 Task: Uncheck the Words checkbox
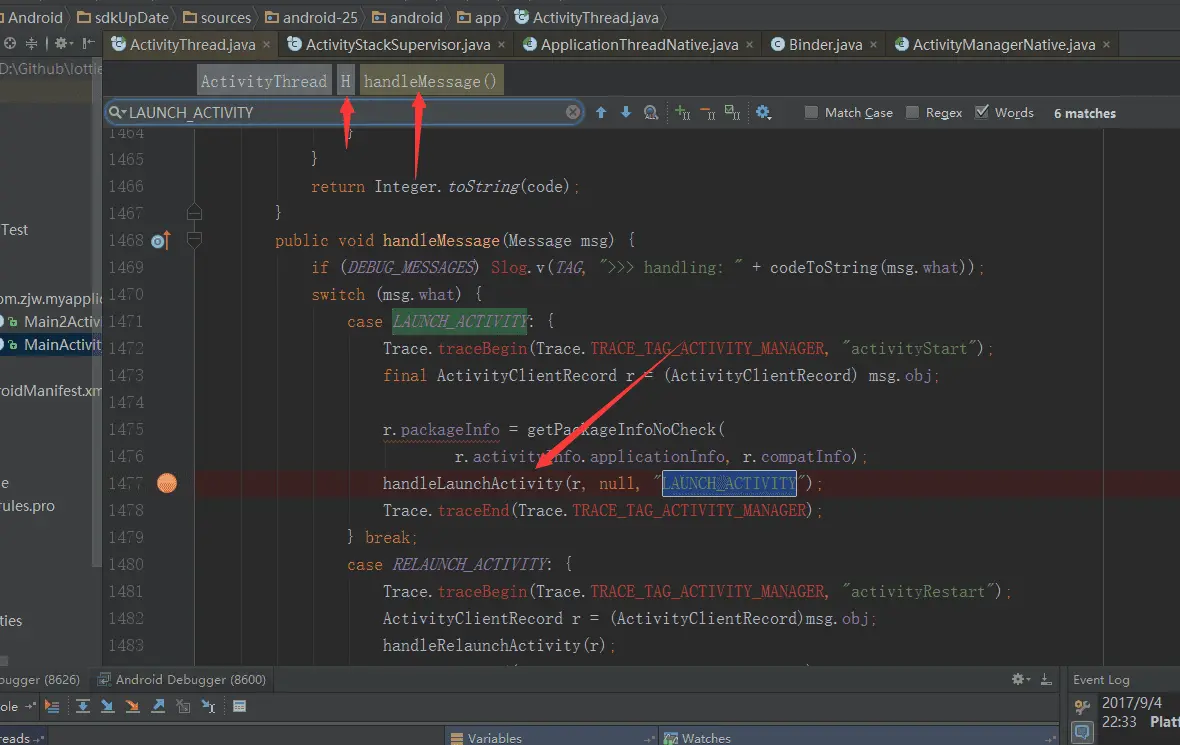pos(981,112)
